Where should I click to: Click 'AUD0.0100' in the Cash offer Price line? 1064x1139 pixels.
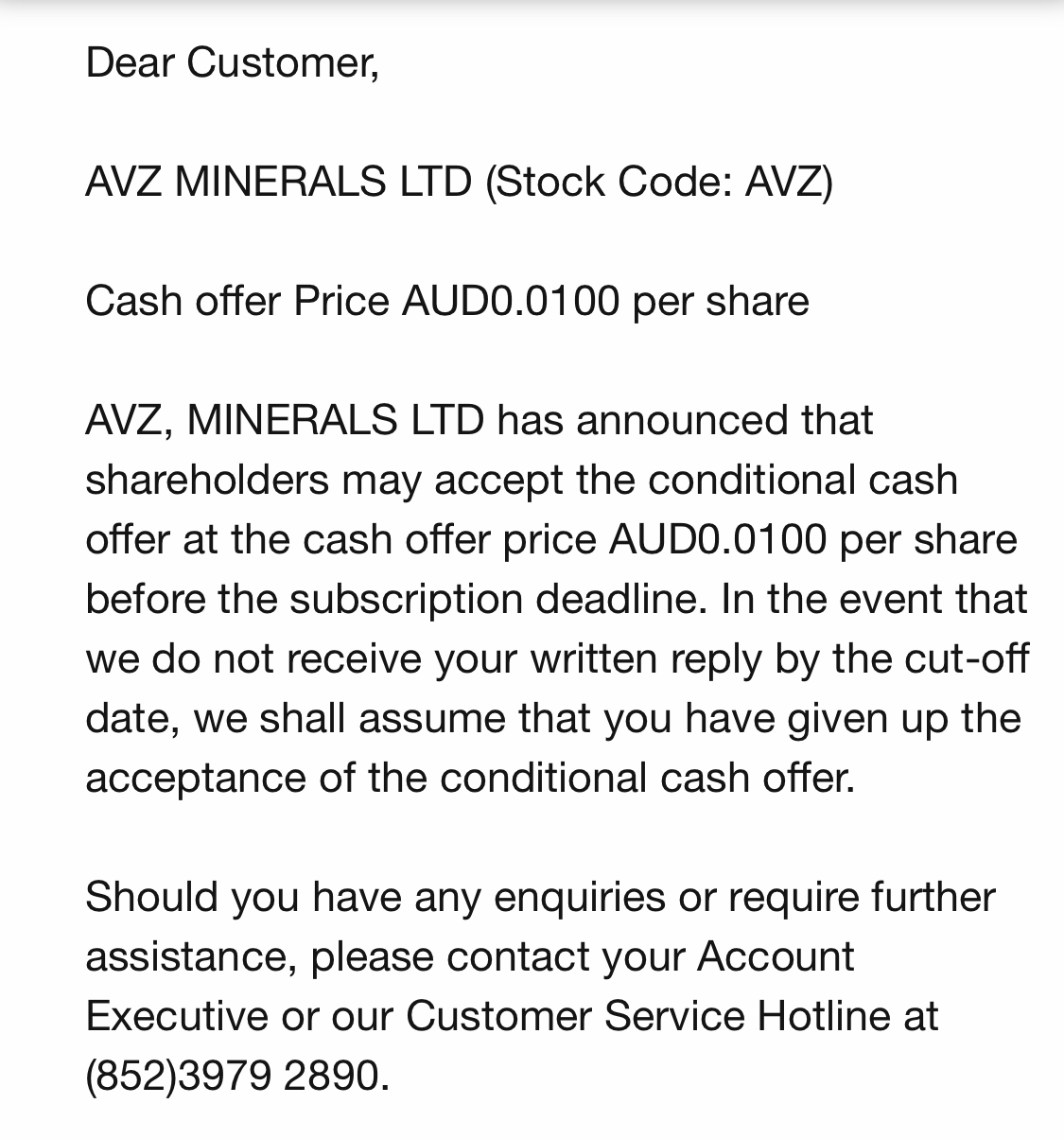(x=512, y=302)
